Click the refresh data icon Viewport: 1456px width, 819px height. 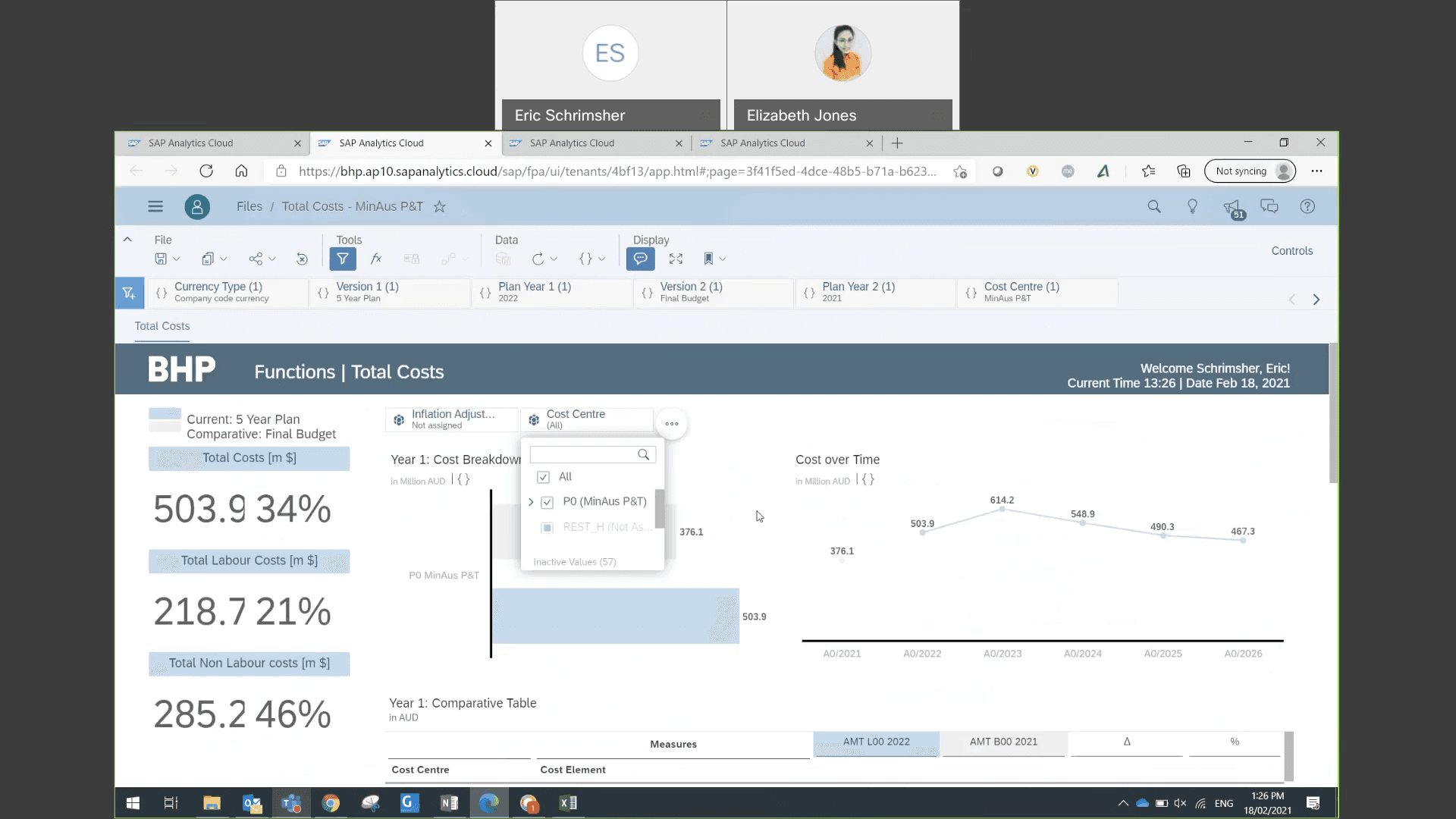[x=538, y=259]
